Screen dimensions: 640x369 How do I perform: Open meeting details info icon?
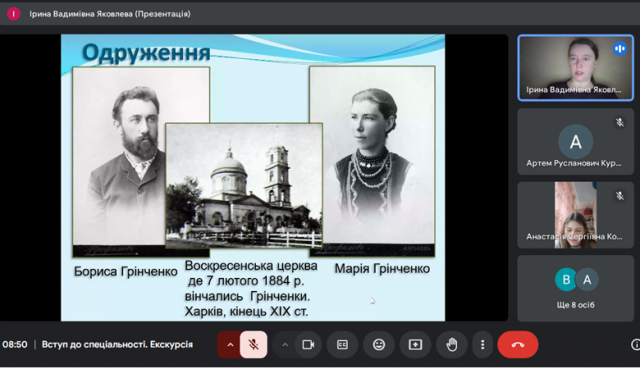(635, 345)
